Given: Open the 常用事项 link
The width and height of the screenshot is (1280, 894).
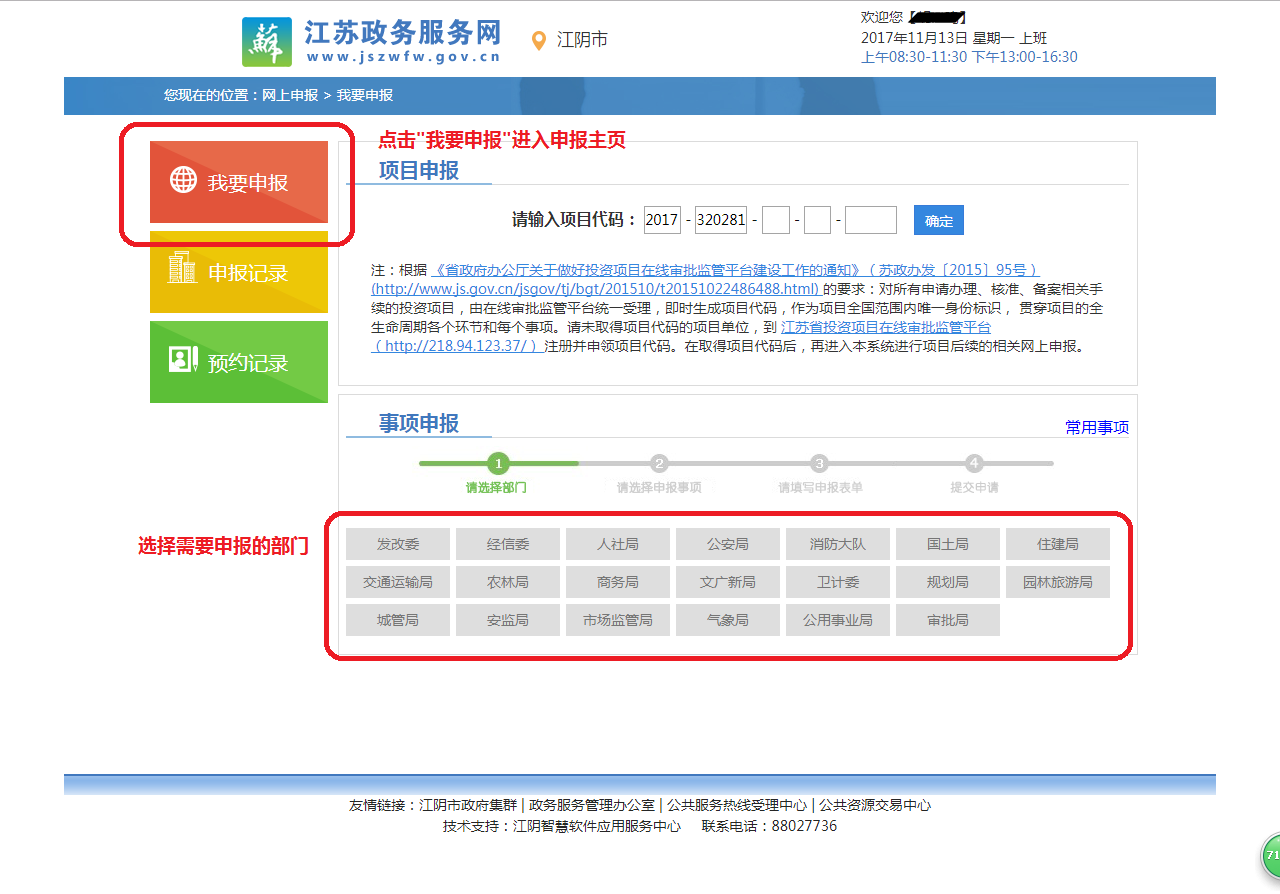Looking at the screenshot, I should pyautogui.click(x=1096, y=428).
